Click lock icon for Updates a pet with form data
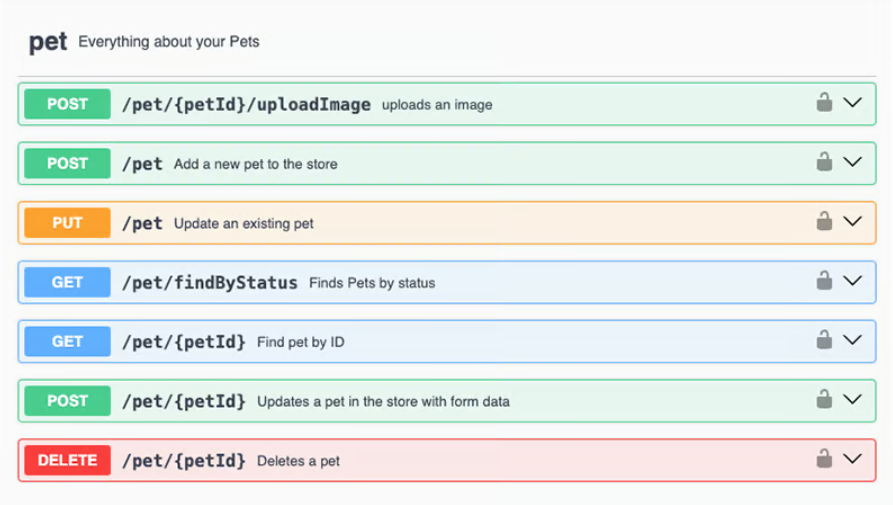 pos(824,399)
